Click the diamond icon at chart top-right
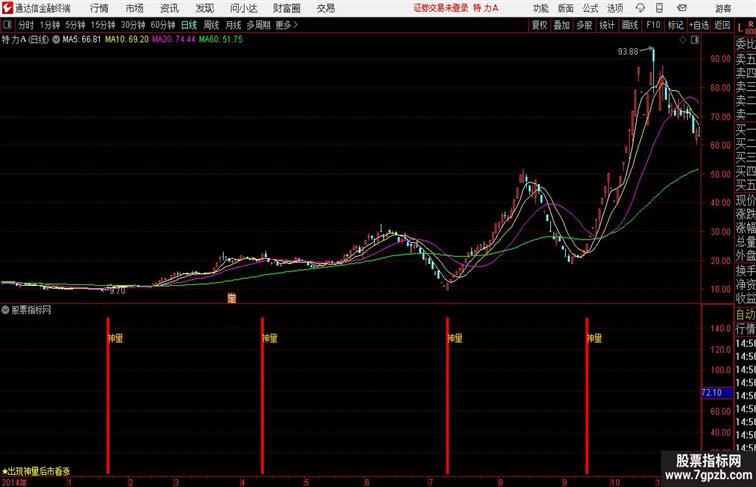This screenshot has width=756, height=487. [683, 40]
